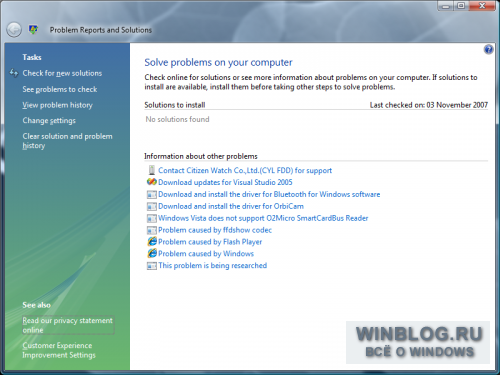Click the device icon next to Citizen Watch entry

coord(152,170)
